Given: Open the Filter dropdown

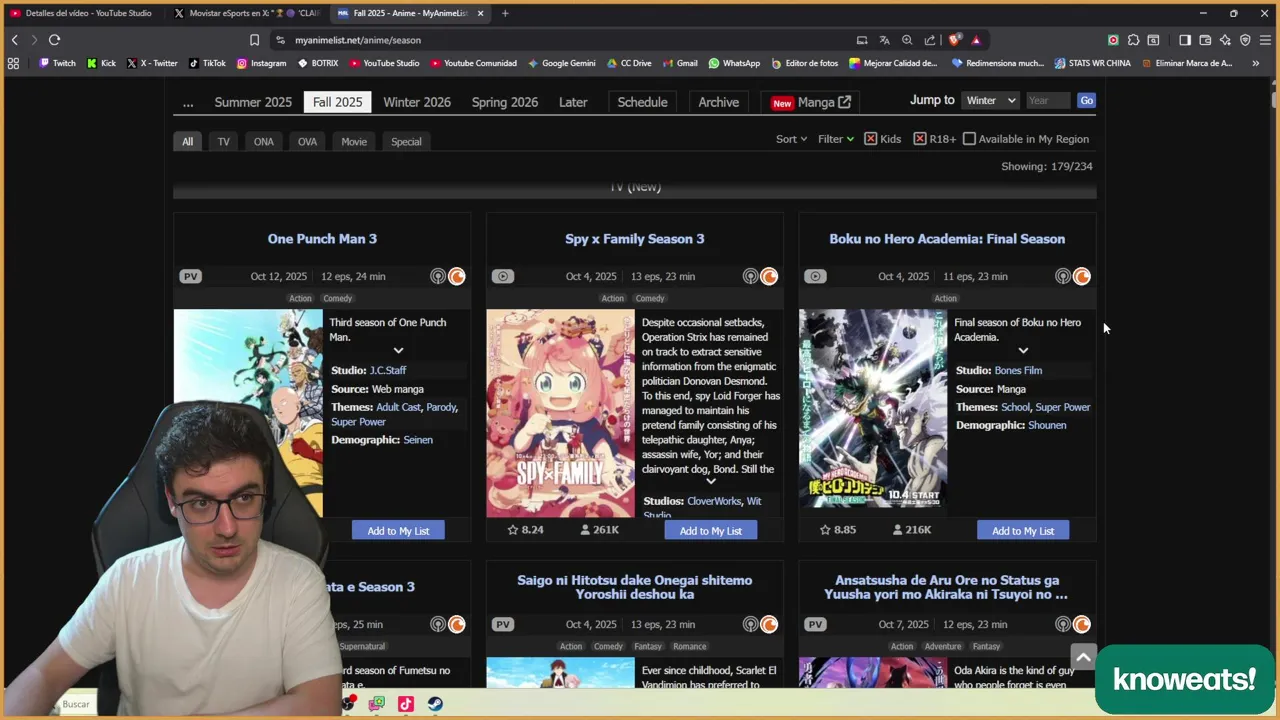Looking at the screenshot, I should coord(836,139).
